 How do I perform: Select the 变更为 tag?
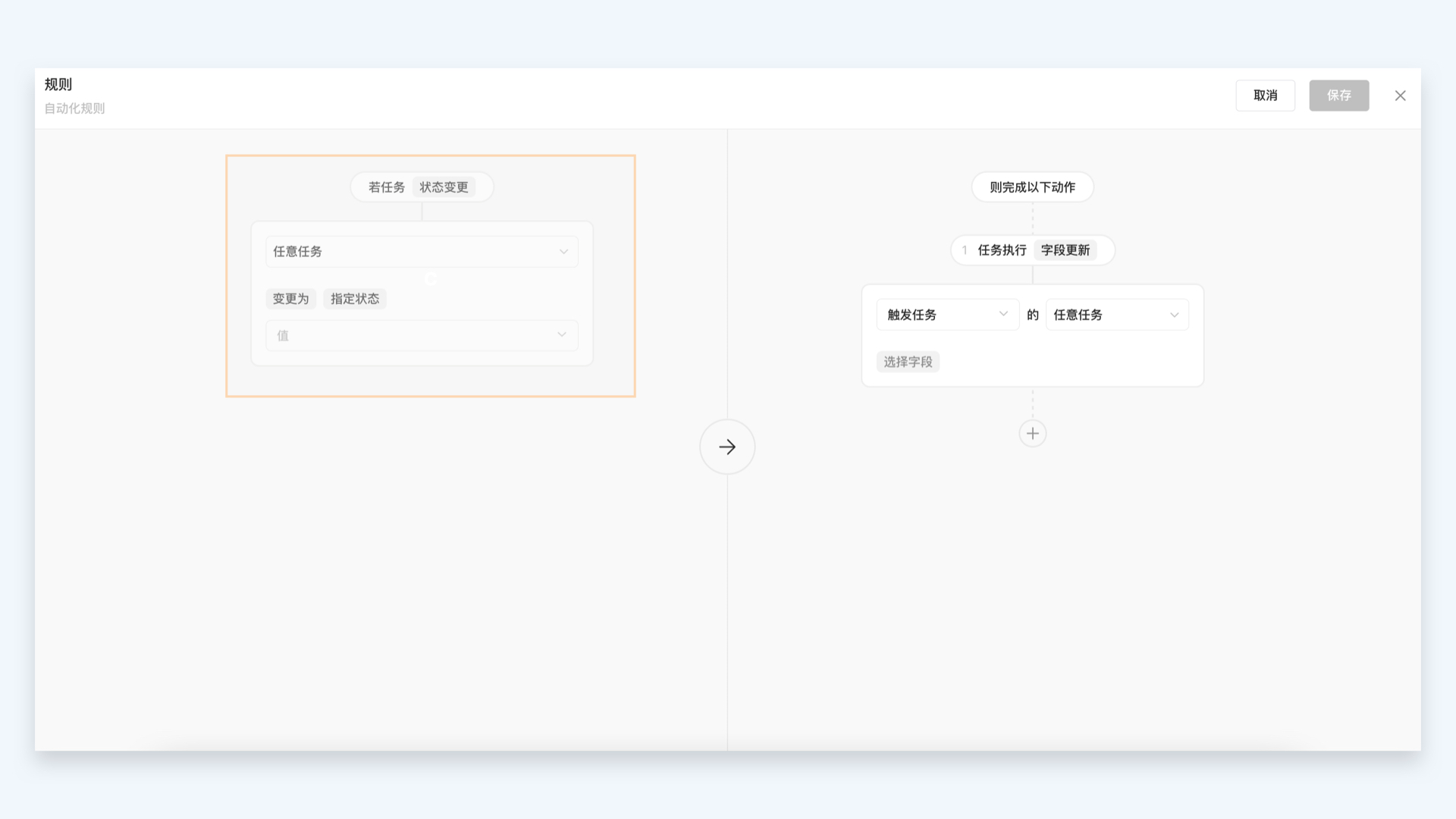[290, 299]
